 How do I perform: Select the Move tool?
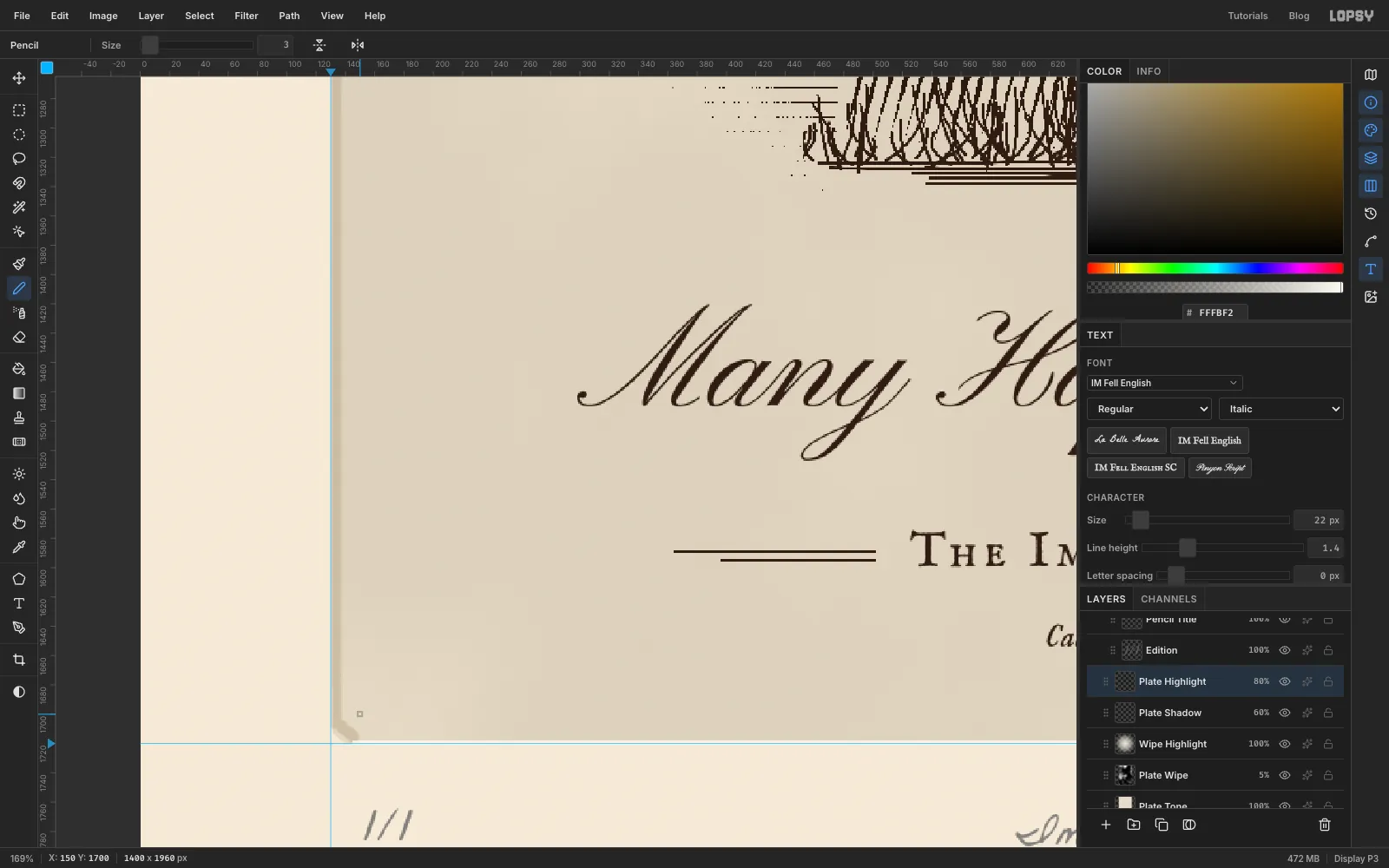coord(19,78)
